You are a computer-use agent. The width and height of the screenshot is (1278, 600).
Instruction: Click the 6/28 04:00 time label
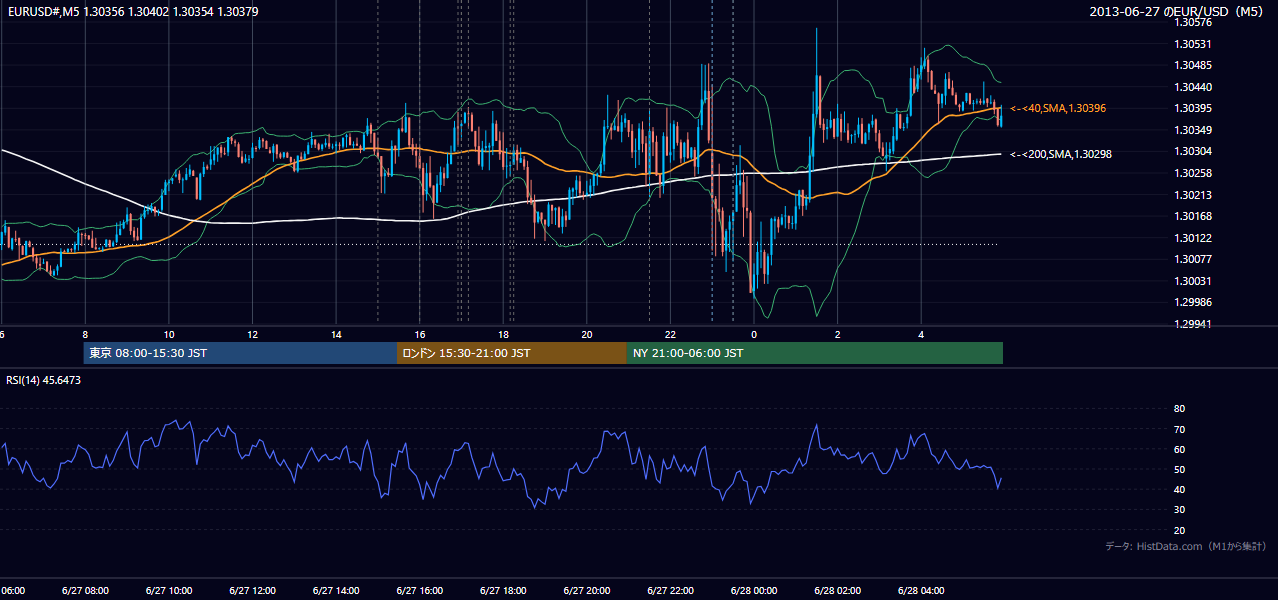click(922, 591)
